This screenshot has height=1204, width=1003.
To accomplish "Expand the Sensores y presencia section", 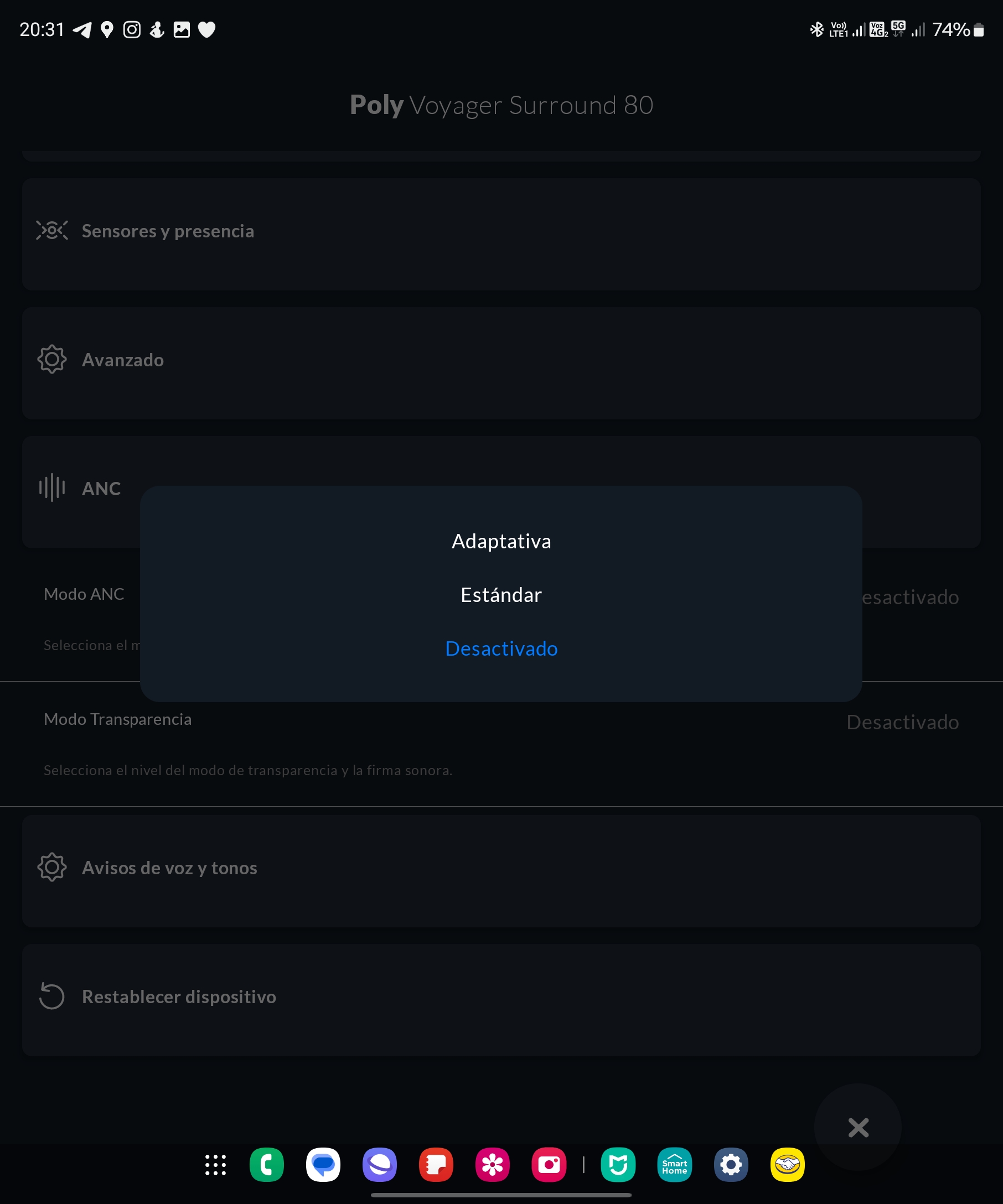I will point(168,231).
